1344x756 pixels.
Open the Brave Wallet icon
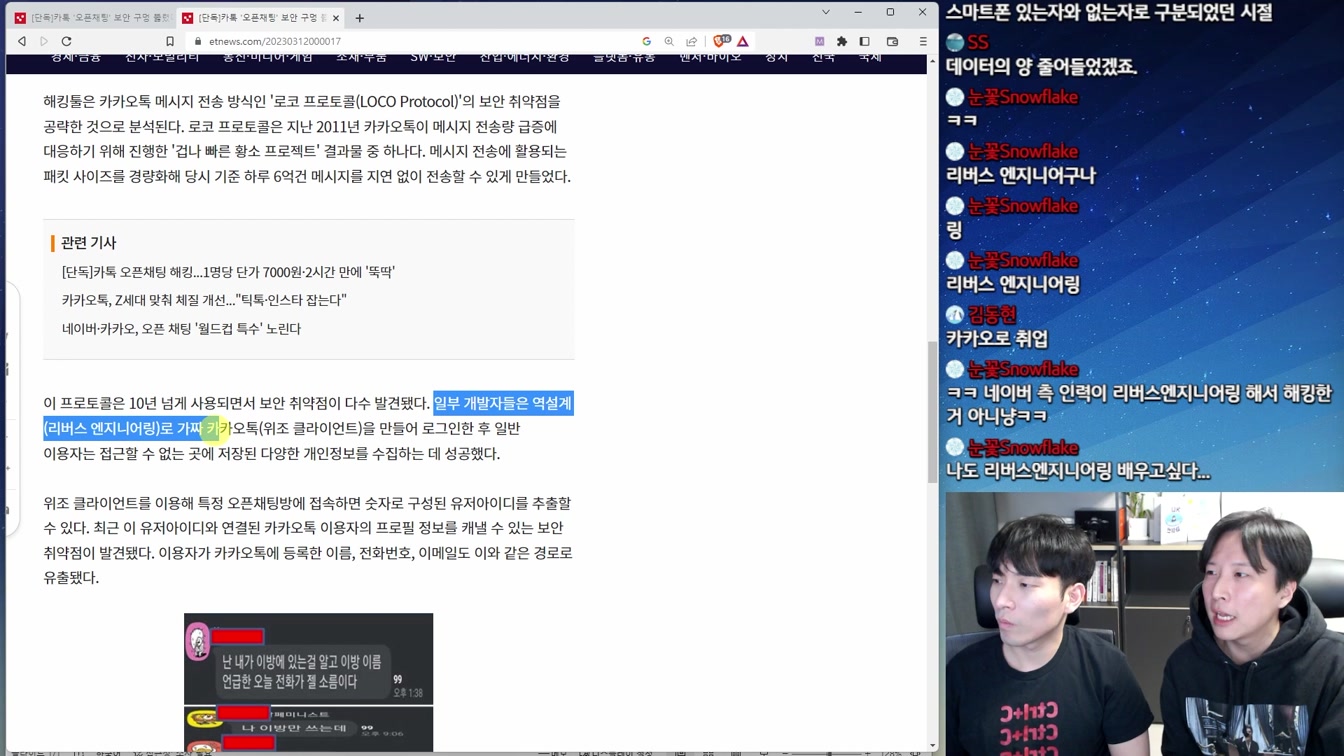(x=893, y=42)
